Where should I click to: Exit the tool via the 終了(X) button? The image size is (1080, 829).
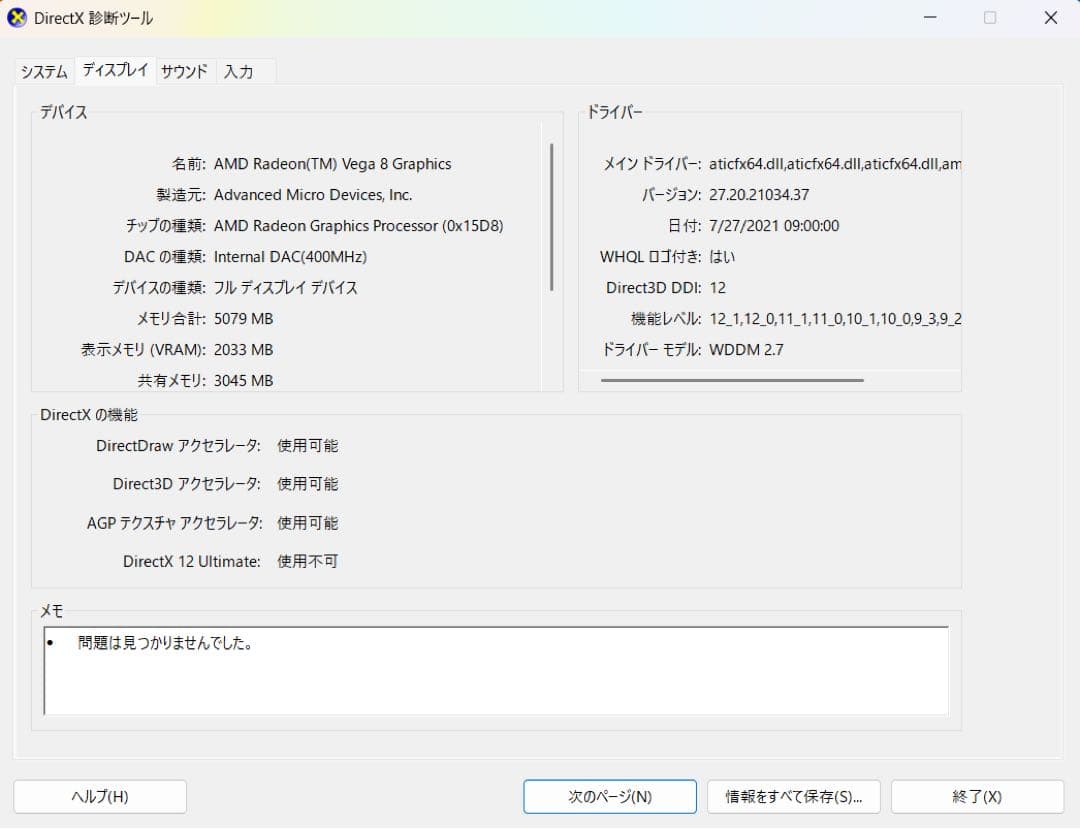pos(977,796)
